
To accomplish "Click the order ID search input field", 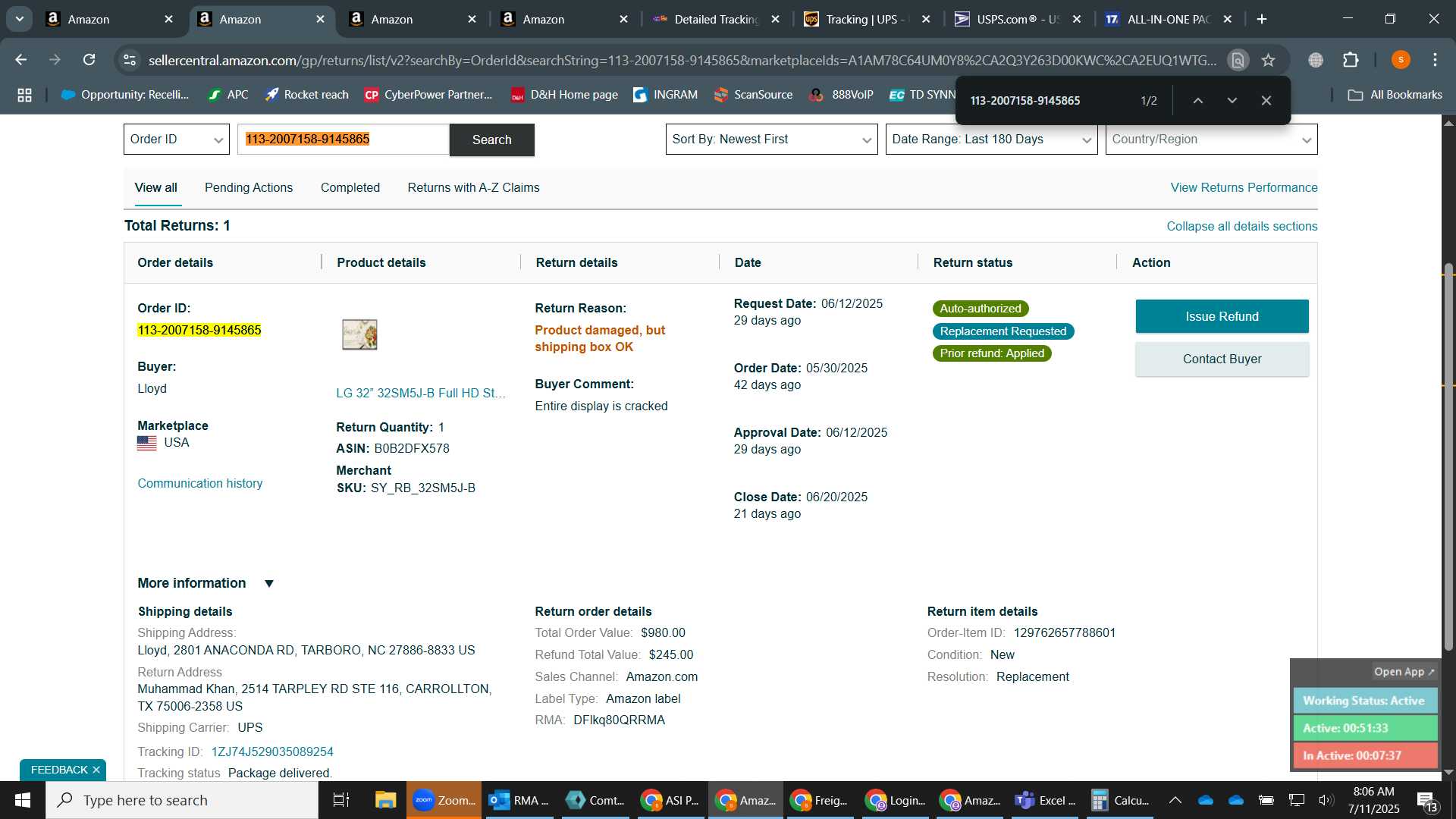I will pos(344,140).
